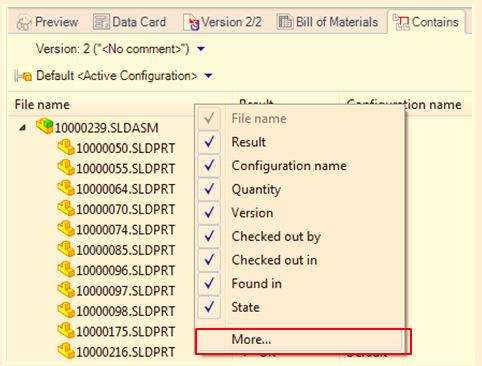482x366 pixels.
Task: Uncheck the Checked out in checkbox
Action: point(209,260)
